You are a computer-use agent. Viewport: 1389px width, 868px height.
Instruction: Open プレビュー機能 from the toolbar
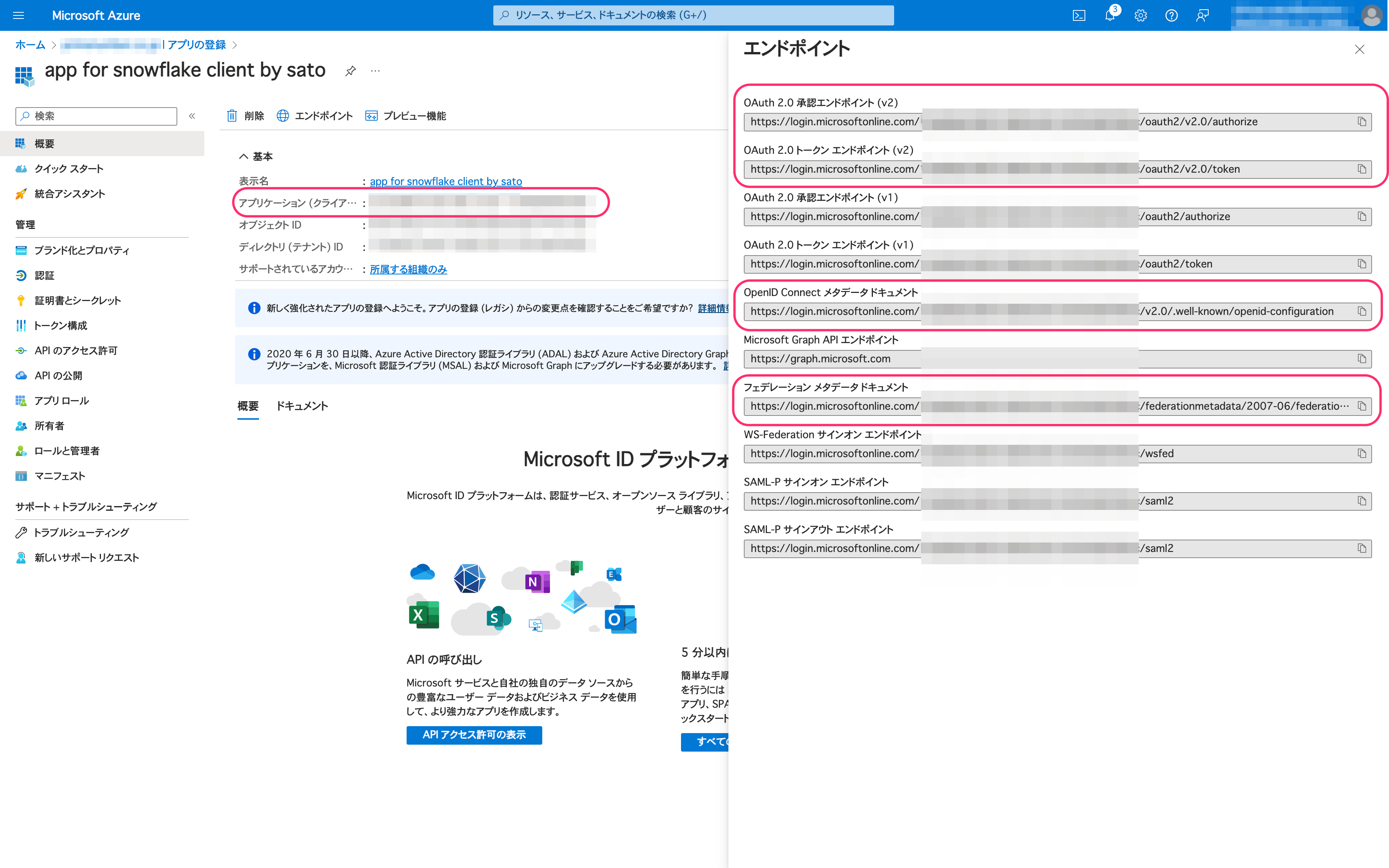(405, 116)
